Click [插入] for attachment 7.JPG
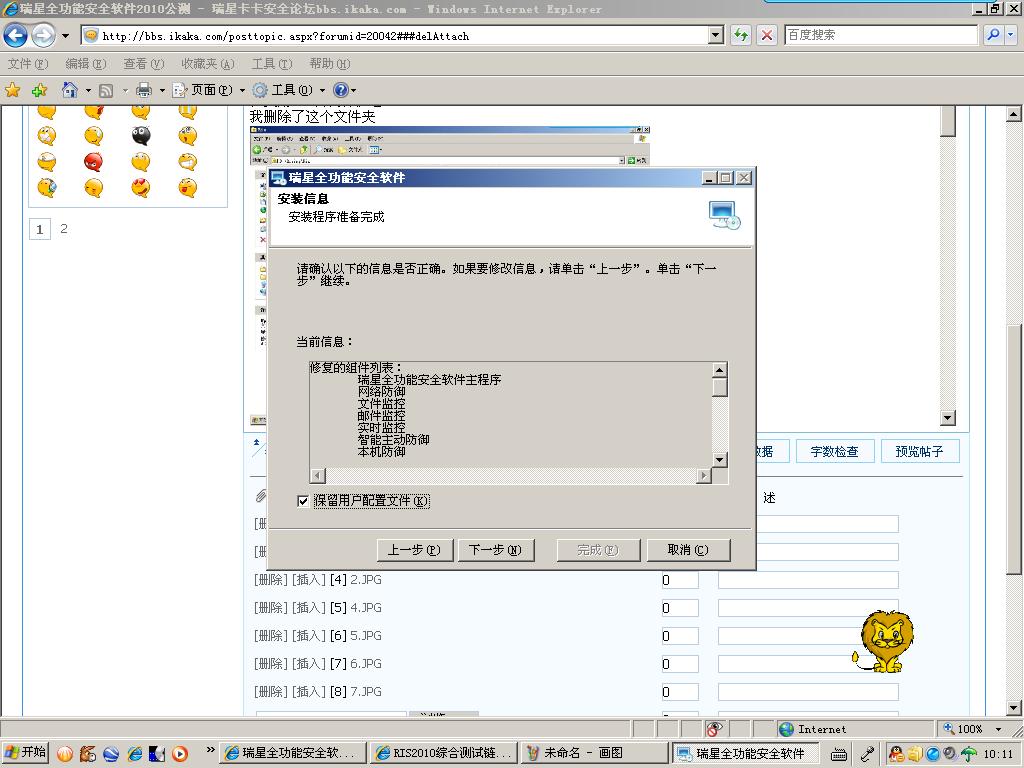This screenshot has height=768, width=1024. 309,692
